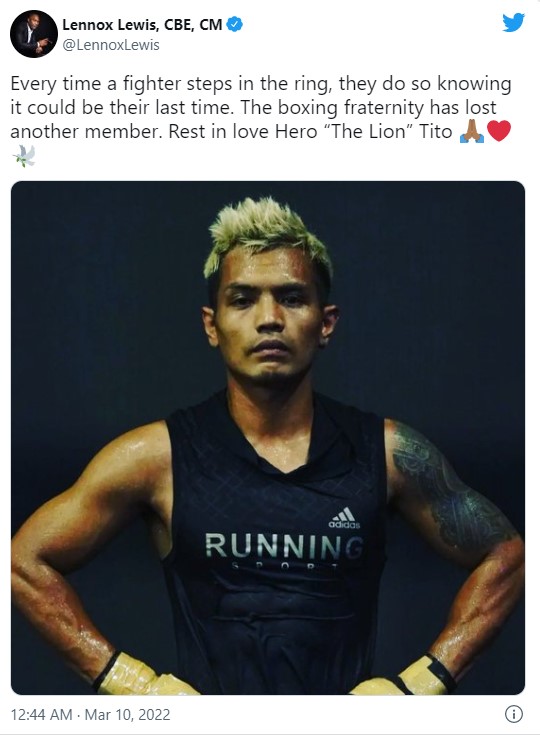This screenshot has width=540, height=735.
Task: Open the tweet info circle icon
Action: [514, 714]
